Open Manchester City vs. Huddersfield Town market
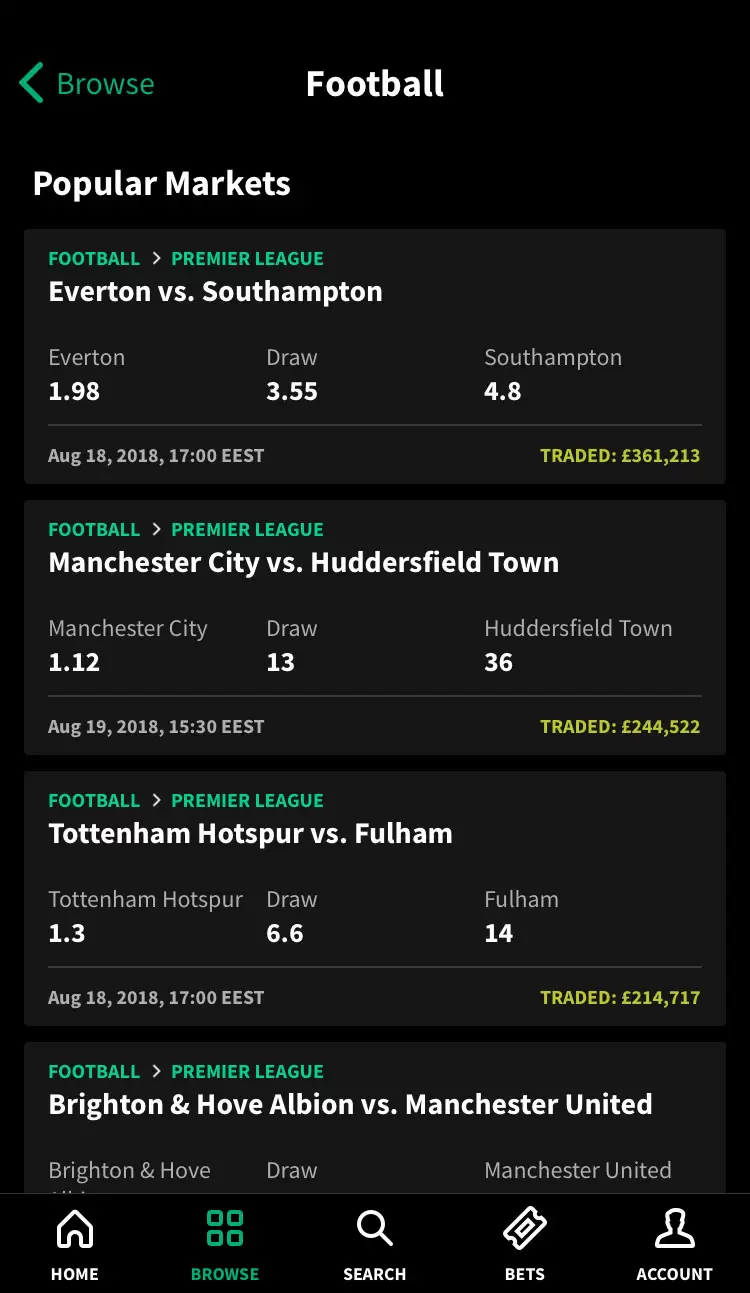750x1293 pixels. 304,563
